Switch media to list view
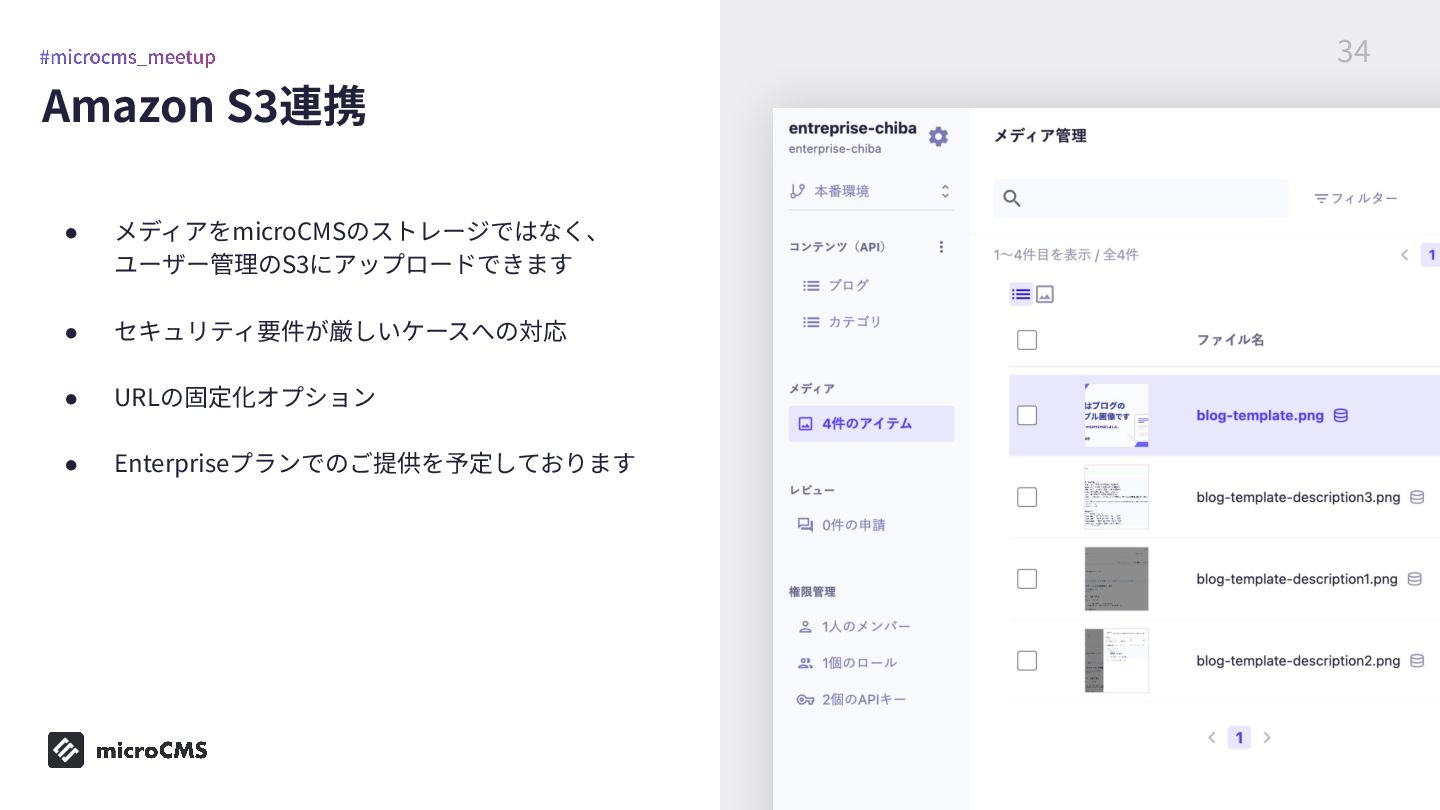The image size is (1440, 810). click(1021, 294)
